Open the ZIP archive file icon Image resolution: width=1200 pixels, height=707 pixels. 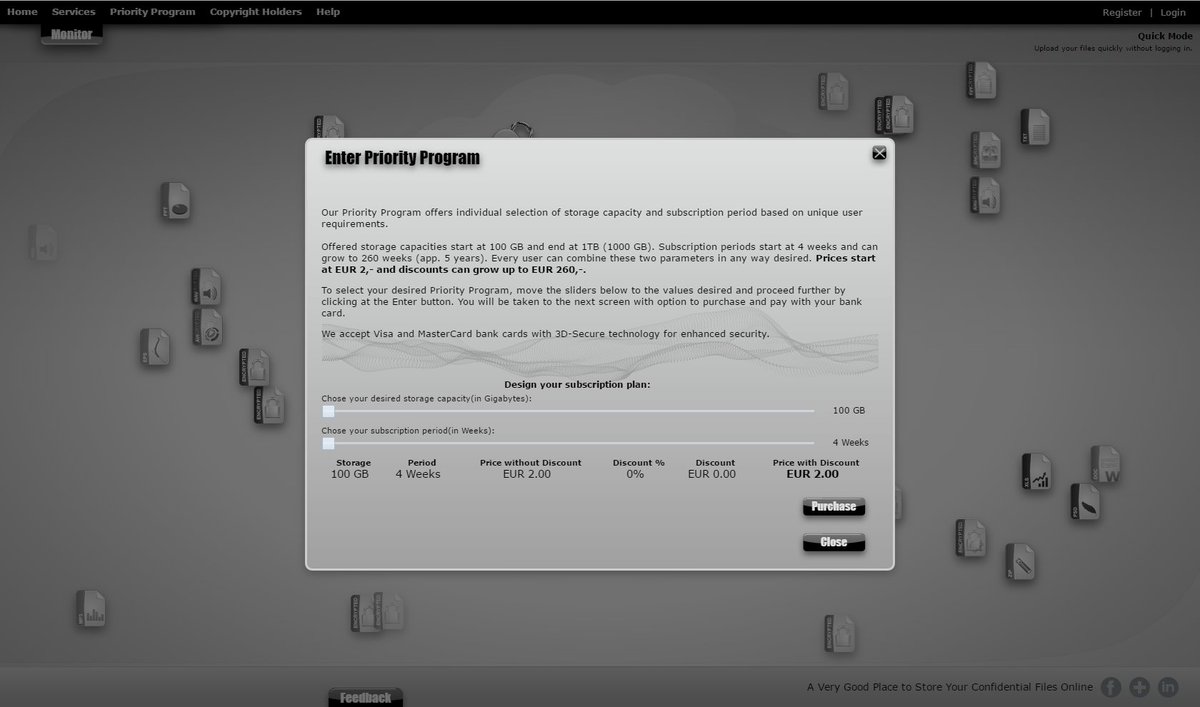click(x=1020, y=562)
